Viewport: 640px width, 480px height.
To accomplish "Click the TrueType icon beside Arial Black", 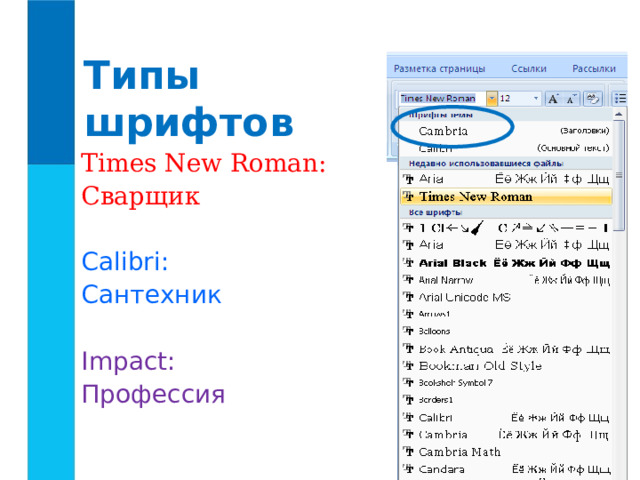I will click(408, 262).
